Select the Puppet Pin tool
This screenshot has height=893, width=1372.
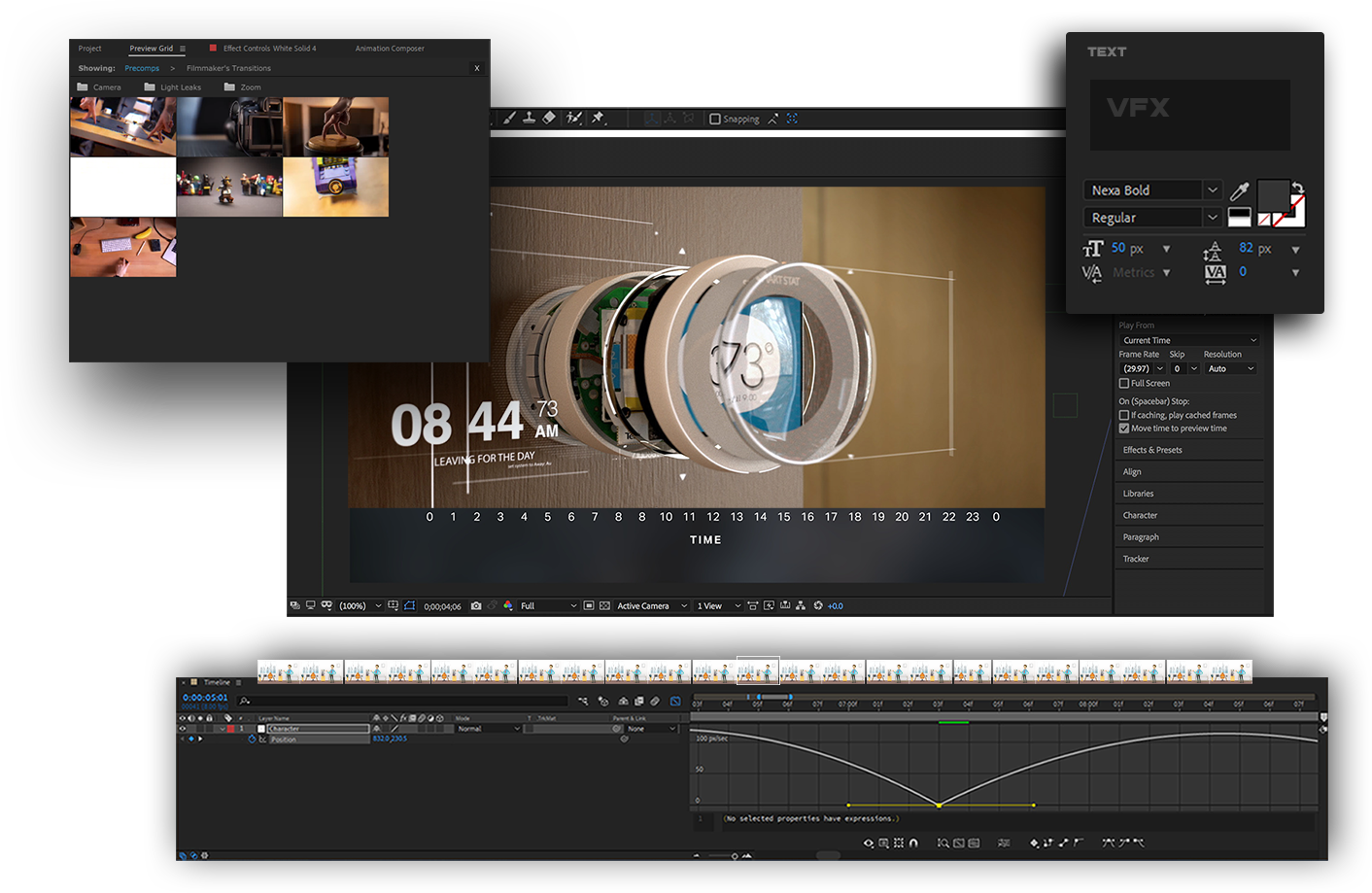tap(599, 119)
